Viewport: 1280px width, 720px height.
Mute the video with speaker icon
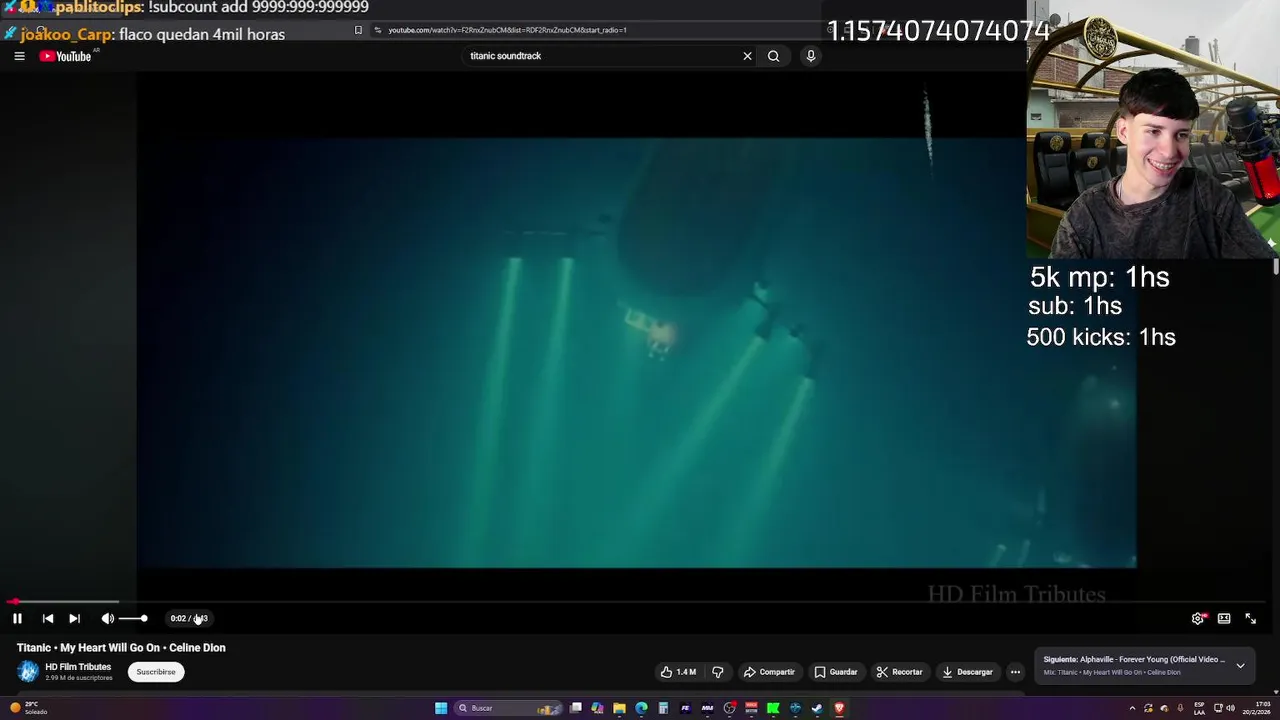tap(107, 618)
